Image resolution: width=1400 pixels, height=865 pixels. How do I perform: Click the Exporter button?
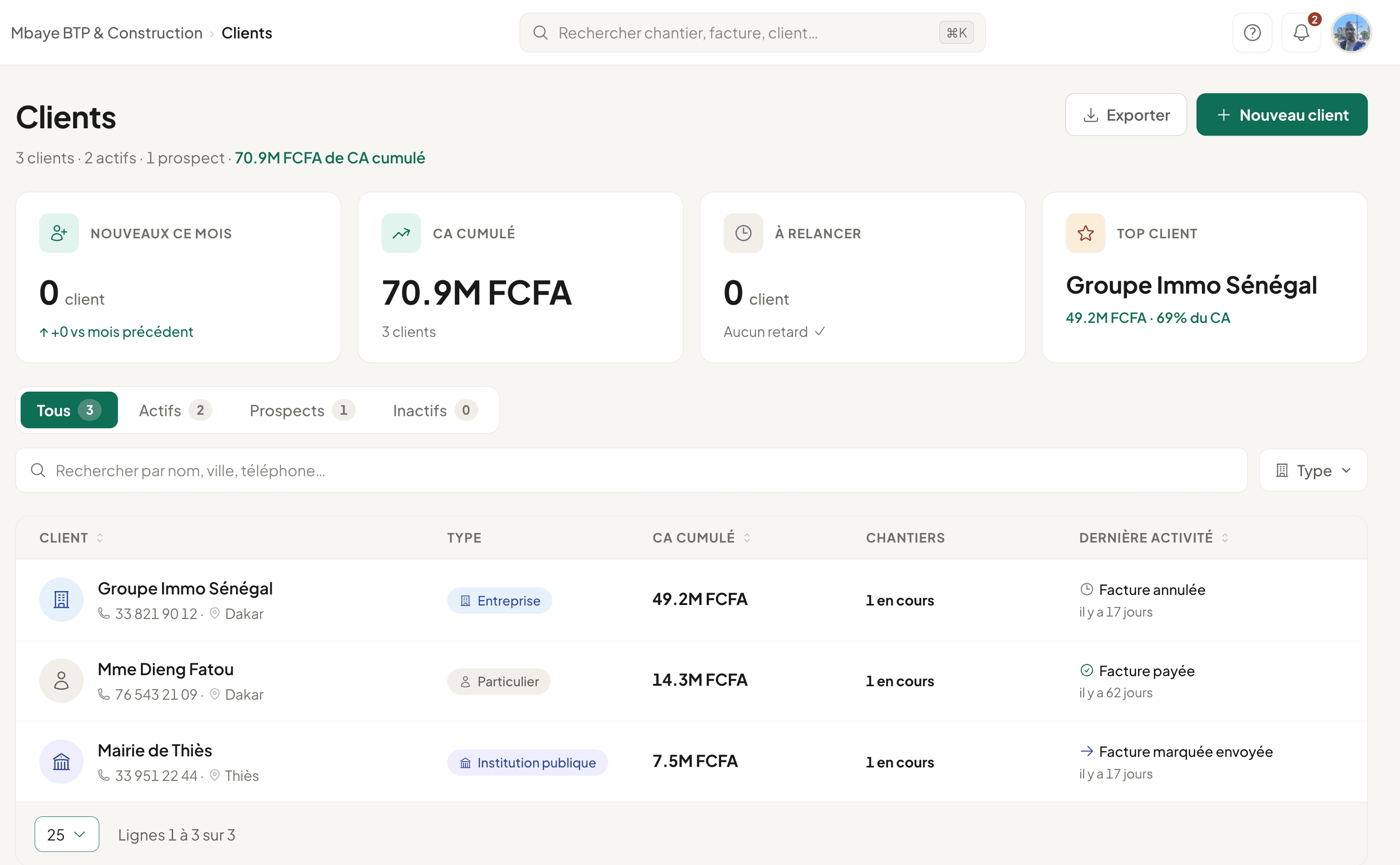pos(1126,114)
